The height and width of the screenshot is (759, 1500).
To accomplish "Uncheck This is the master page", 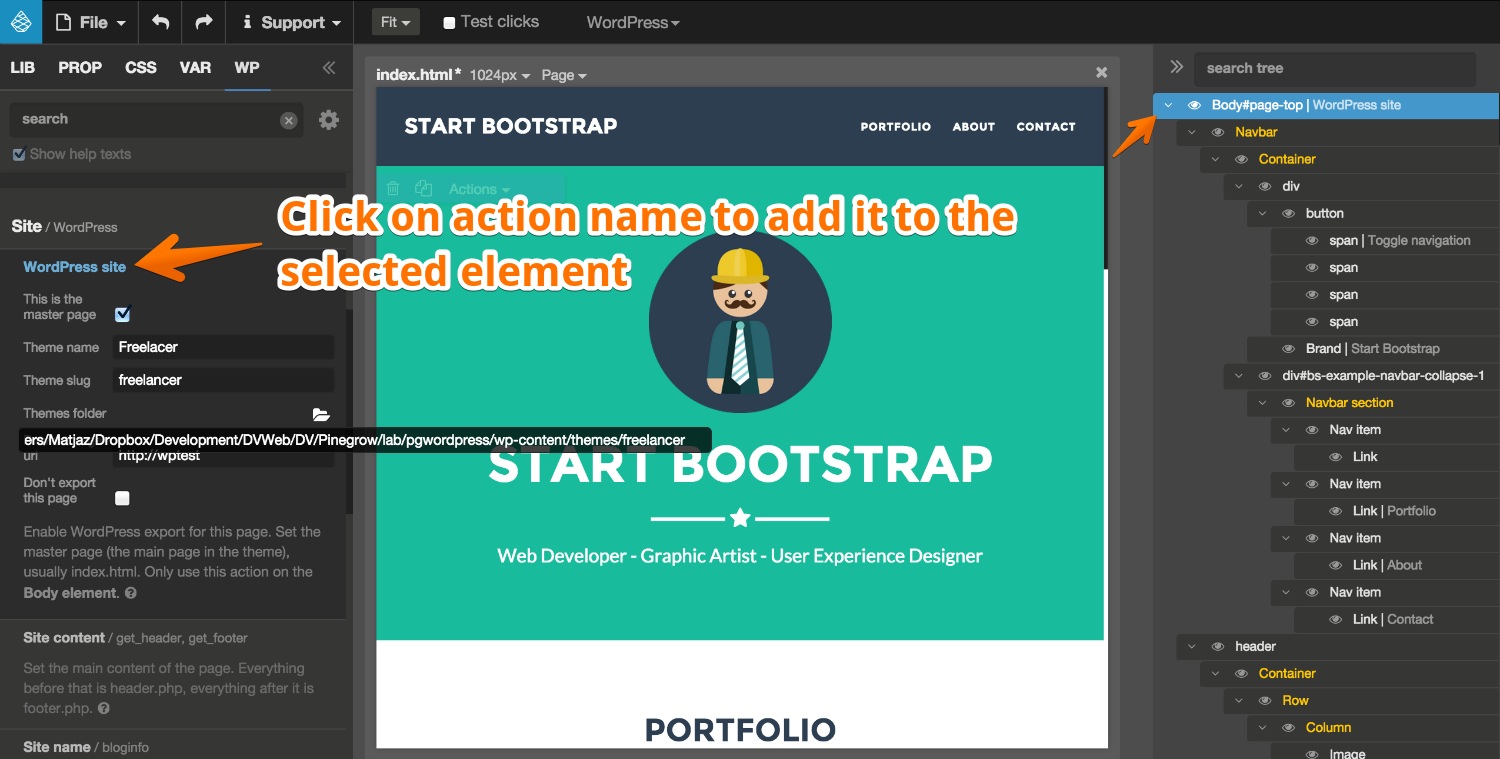I will 123,314.
